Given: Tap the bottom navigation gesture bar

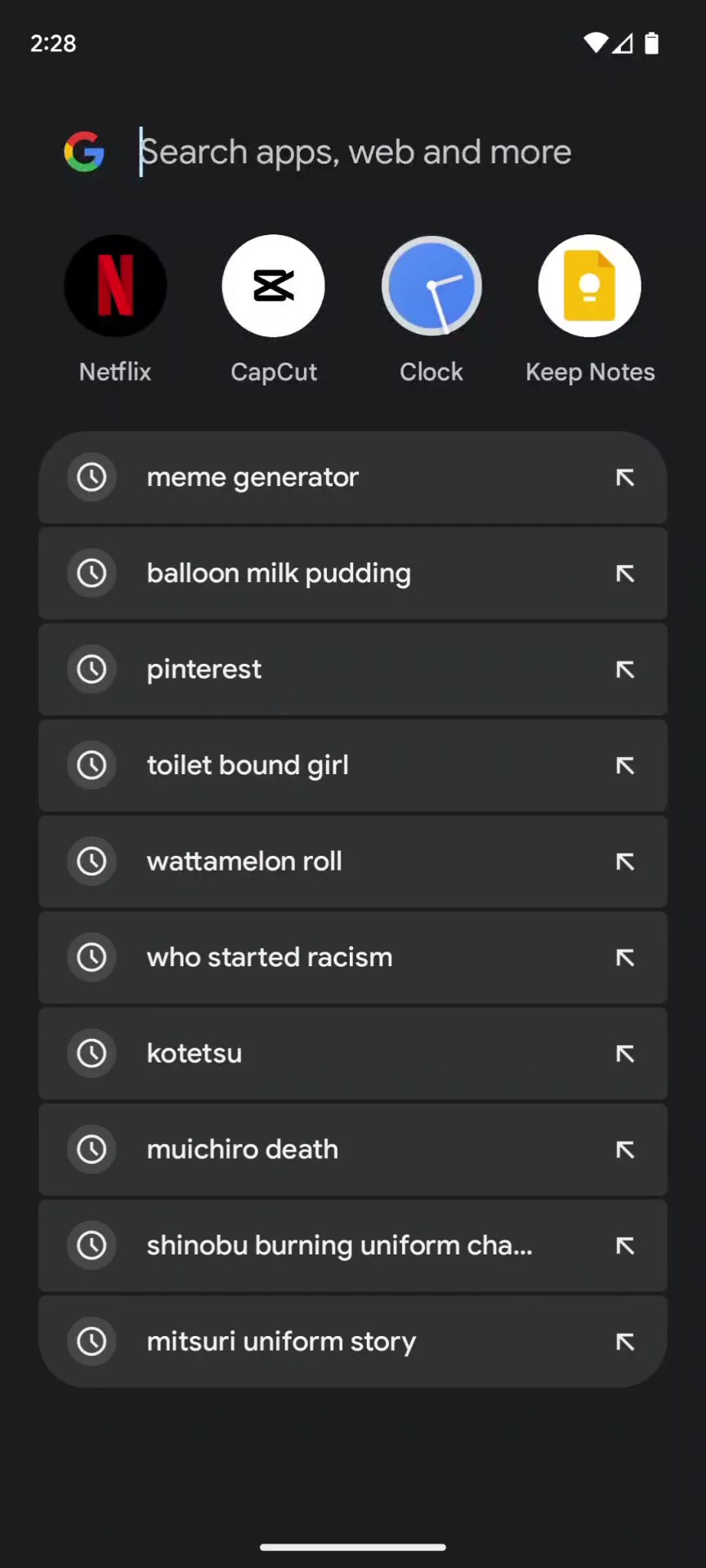Looking at the screenshot, I should tap(353, 1547).
